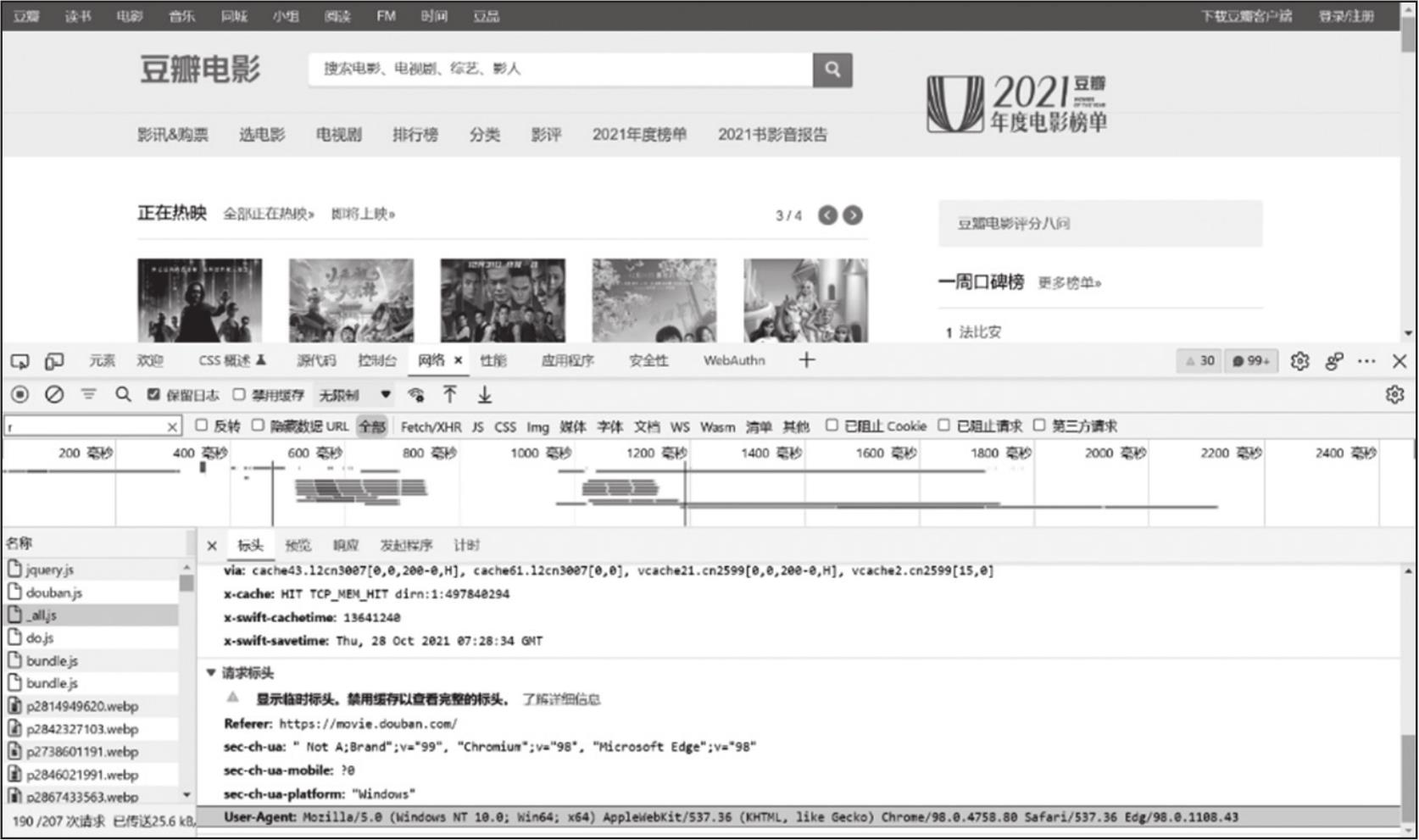
Task: Check the 已阻止 Cookie checkbox
Action: pos(832,426)
